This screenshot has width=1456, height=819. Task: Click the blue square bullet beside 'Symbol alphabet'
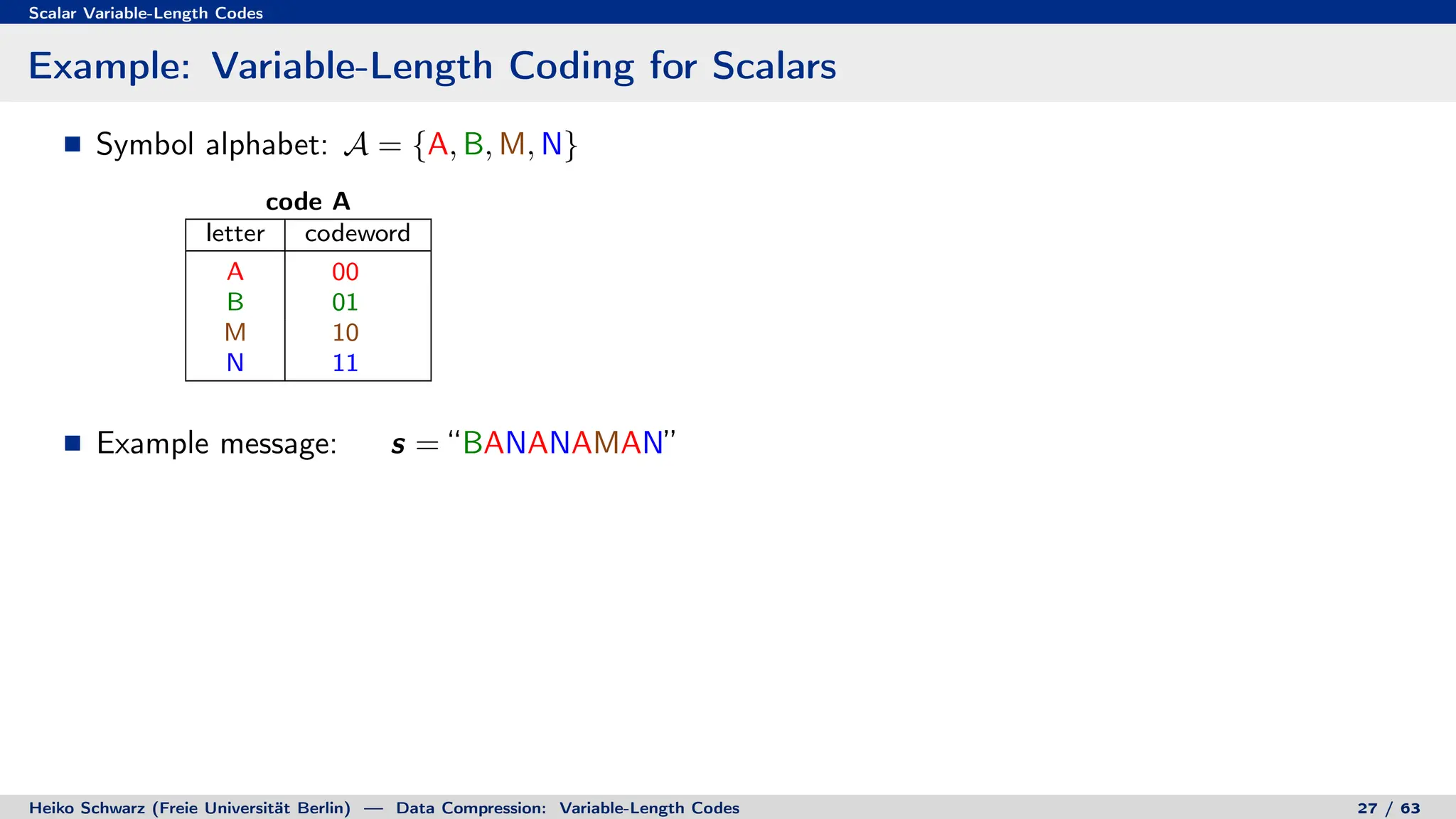coord(73,144)
